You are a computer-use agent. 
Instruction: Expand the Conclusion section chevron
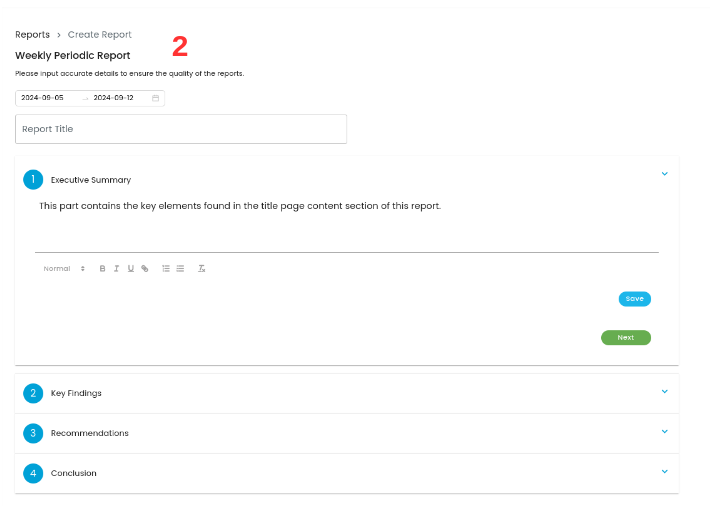click(x=664, y=472)
